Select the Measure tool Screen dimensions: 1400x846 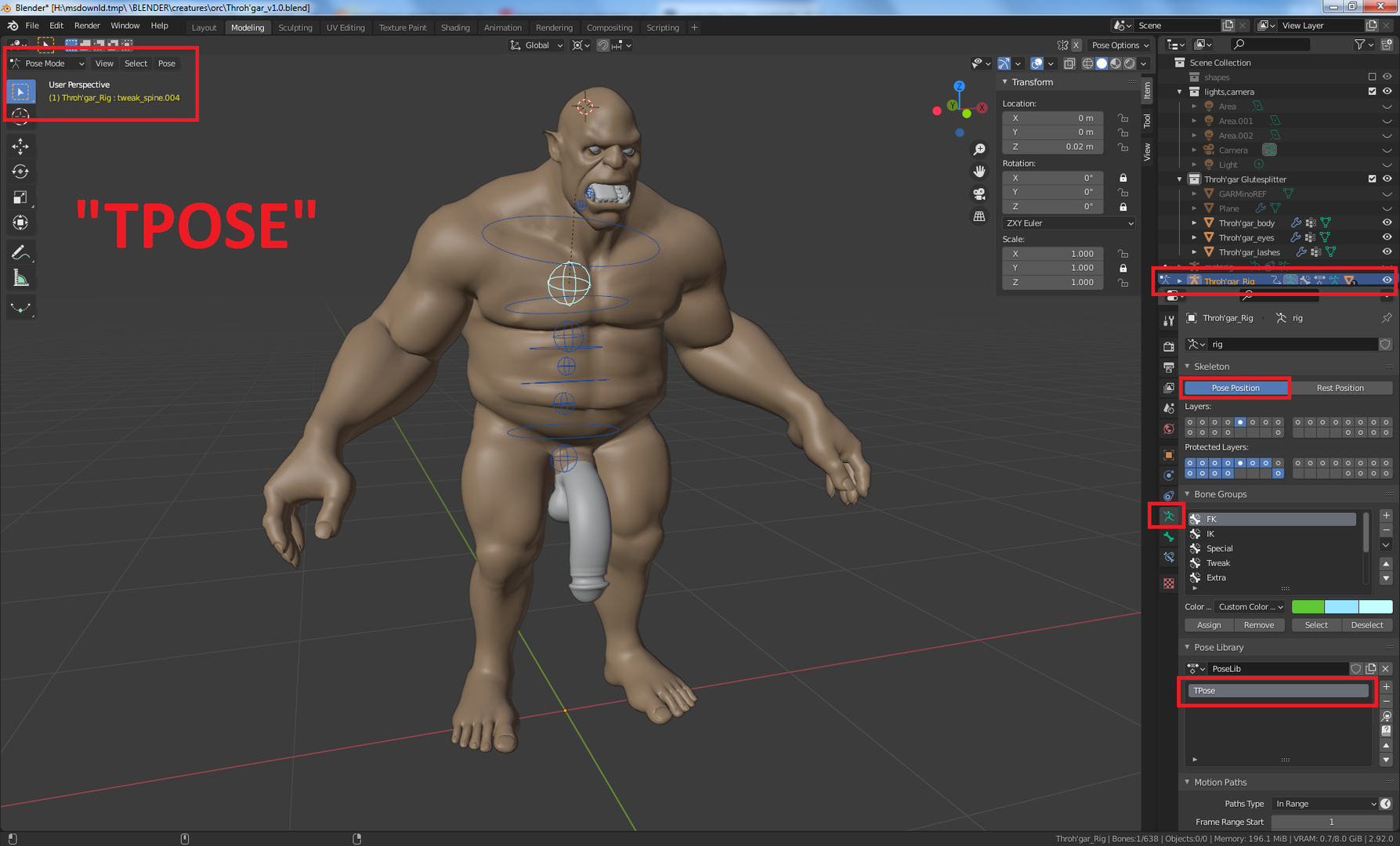click(x=21, y=279)
